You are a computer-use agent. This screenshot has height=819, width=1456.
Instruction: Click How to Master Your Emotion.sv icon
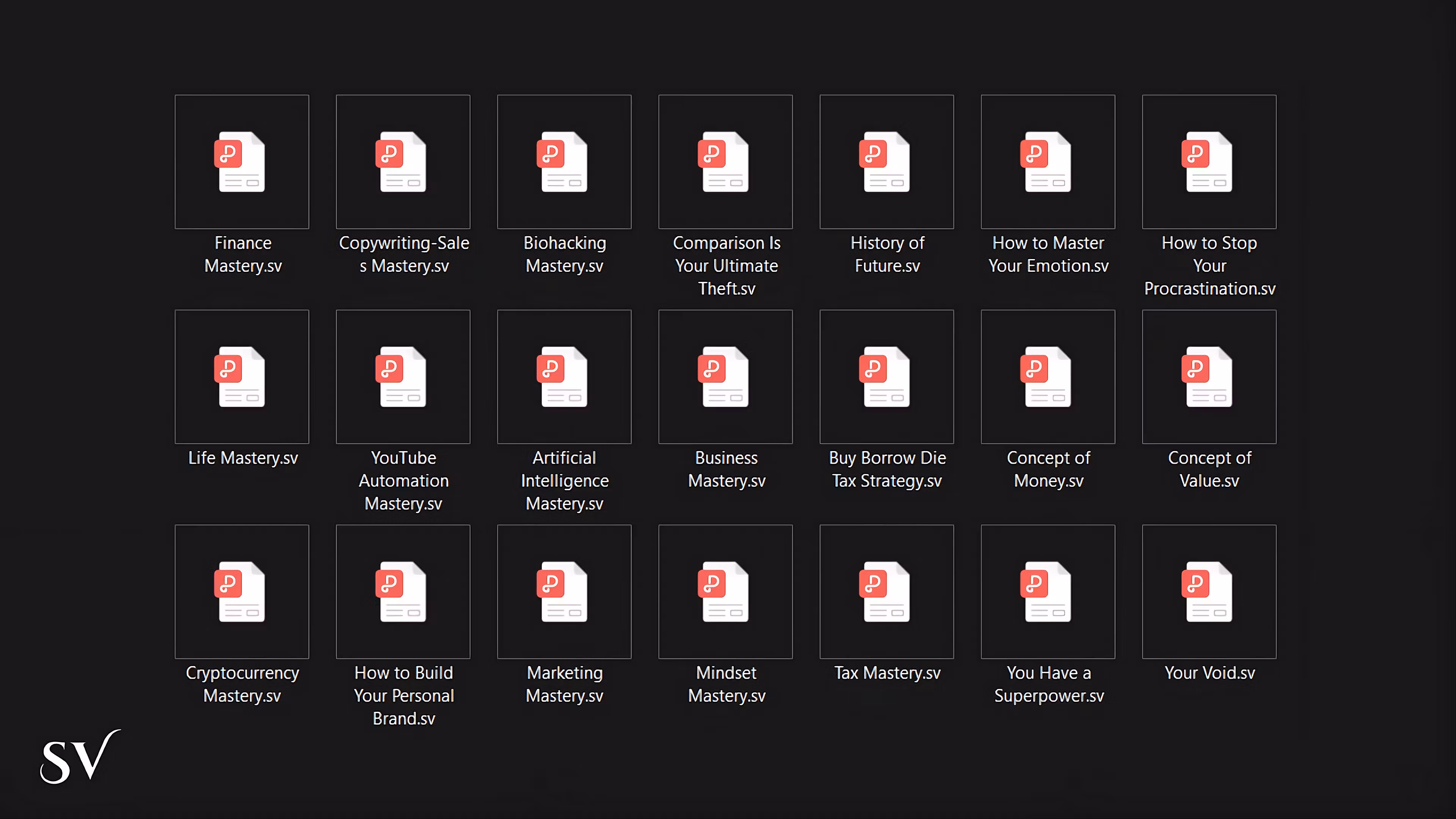[1048, 162]
